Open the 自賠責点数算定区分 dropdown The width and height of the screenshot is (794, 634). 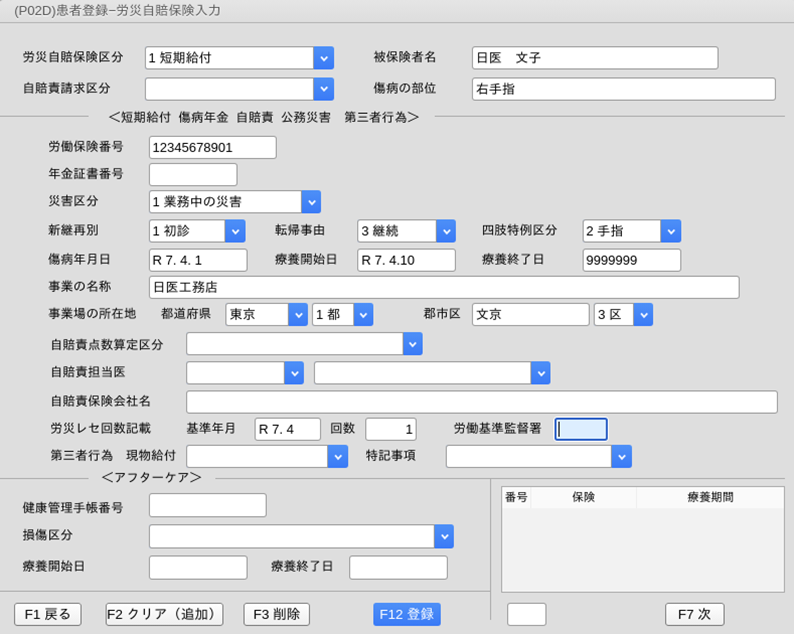point(412,344)
